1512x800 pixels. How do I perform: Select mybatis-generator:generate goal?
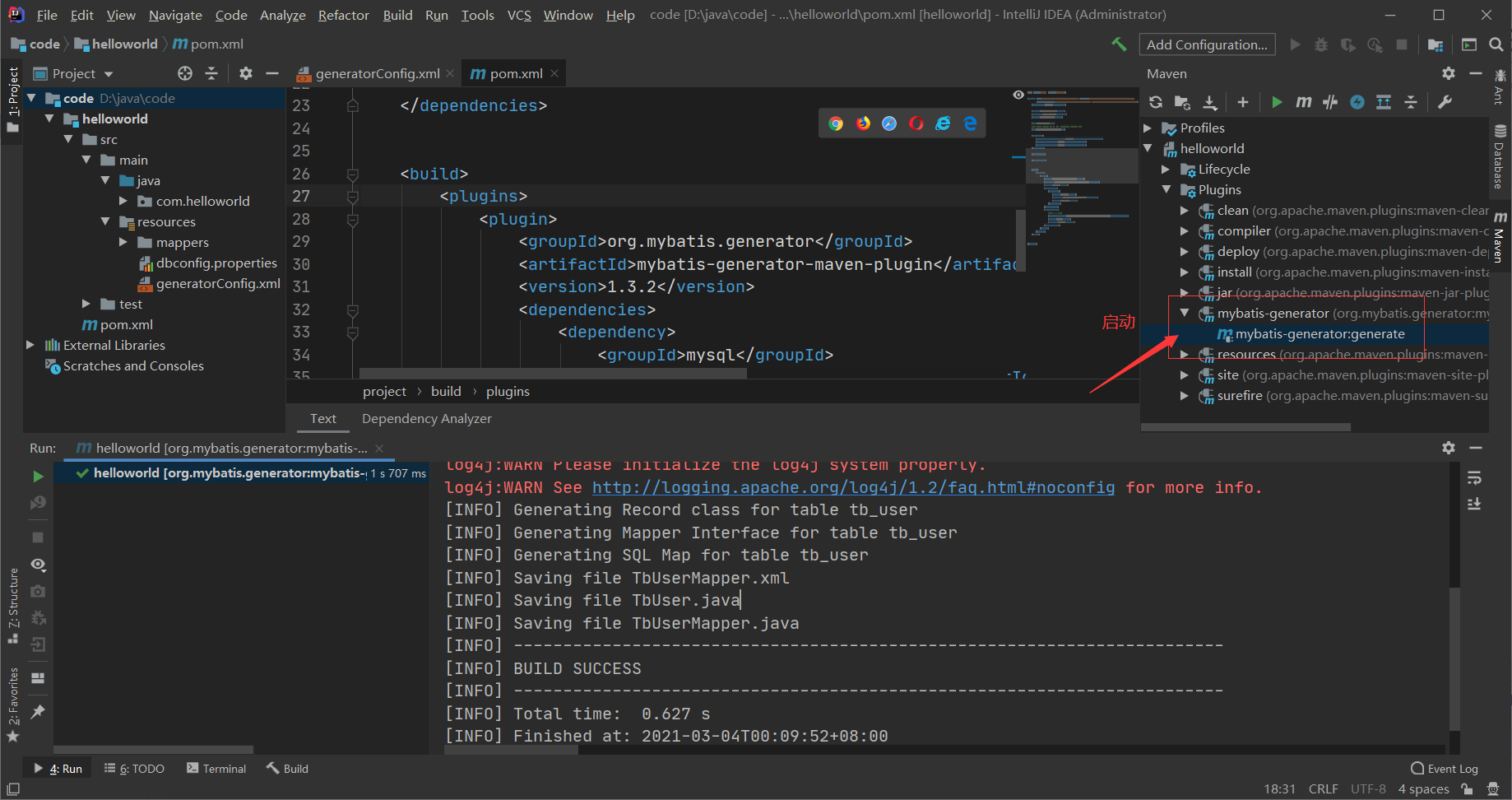tap(1320, 334)
